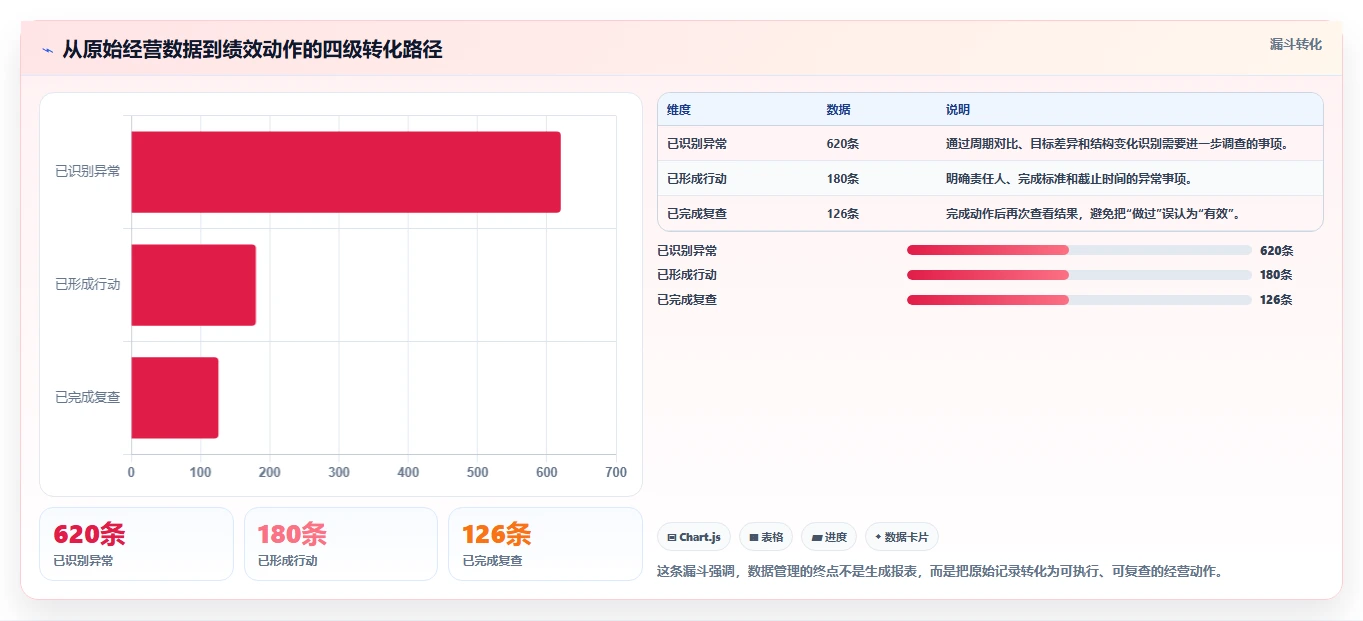Screen dimensions: 1363x621
Task: Select the 数据卡片 tag chip
Action: click(x=902, y=537)
